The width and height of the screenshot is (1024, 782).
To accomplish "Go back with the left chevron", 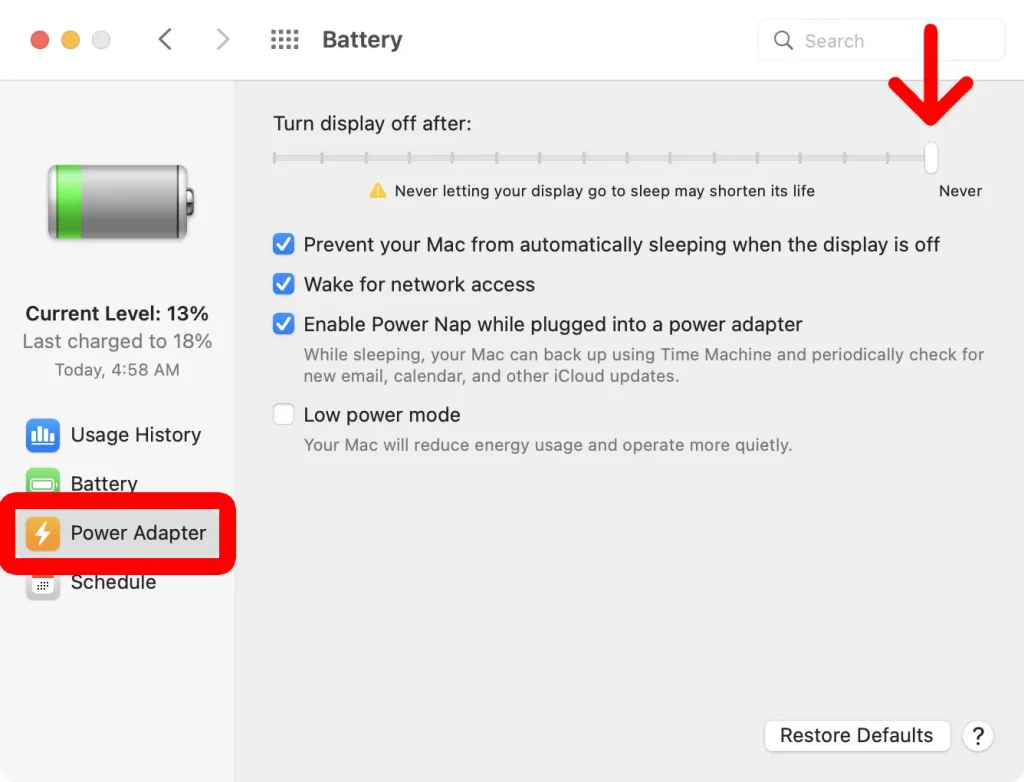I will coord(166,40).
